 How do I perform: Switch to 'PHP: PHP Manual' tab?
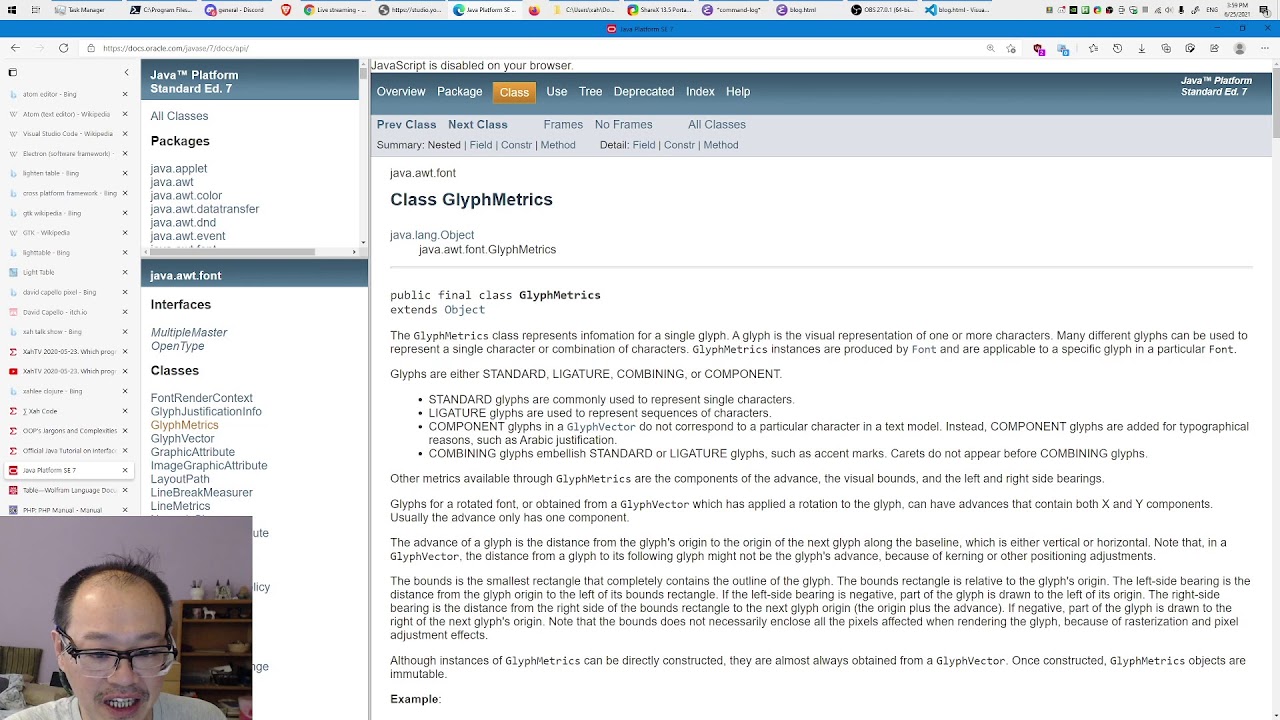click(66, 510)
